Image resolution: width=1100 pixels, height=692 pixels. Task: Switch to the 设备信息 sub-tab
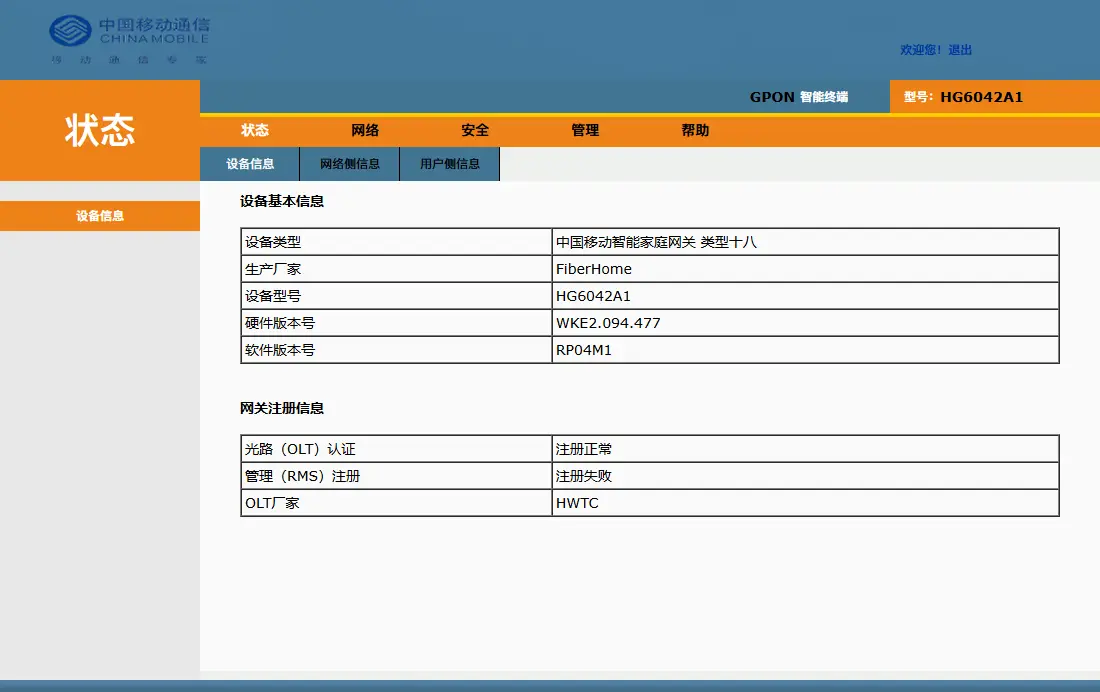click(x=250, y=164)
